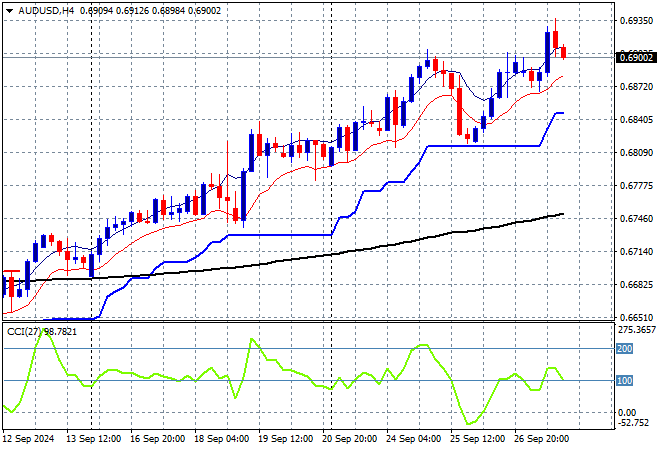The image size is (660, 450).
Task: Select the CCI 0.00 axis label
Action: [x=627, y=413]
